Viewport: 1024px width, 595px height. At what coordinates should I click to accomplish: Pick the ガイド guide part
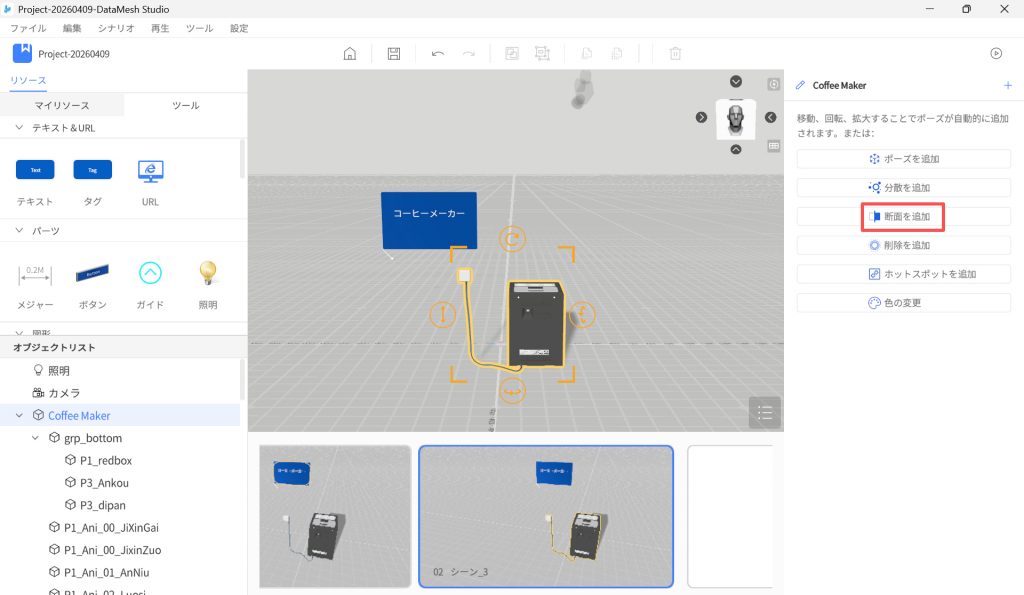150,273
